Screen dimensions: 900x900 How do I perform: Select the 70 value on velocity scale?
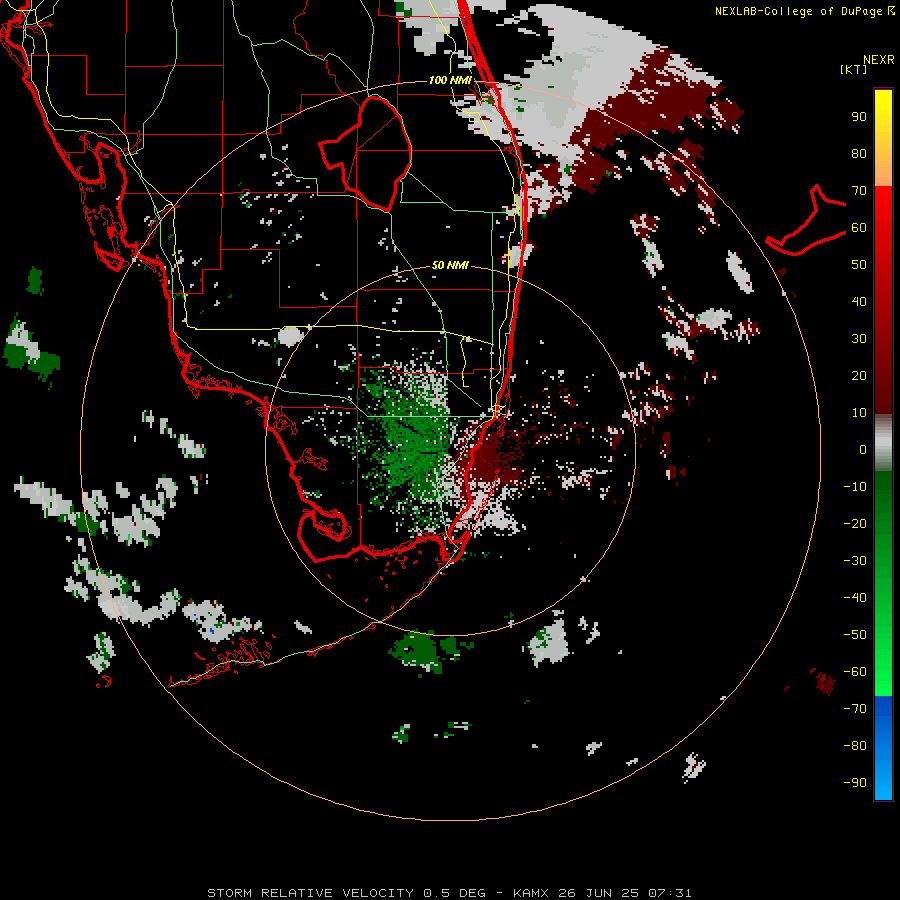859,191
